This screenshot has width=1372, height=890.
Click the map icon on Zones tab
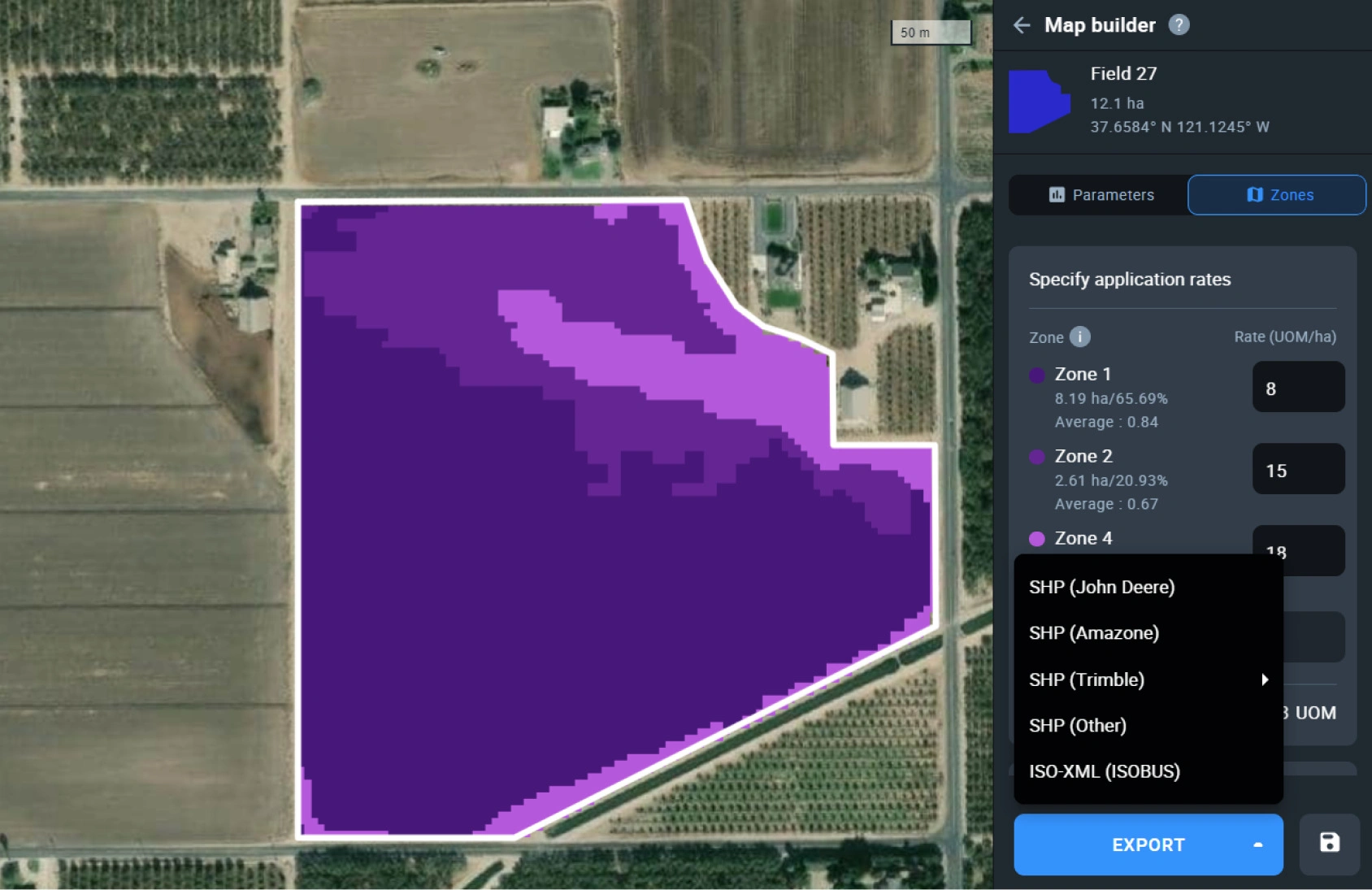(x=1255, y=195)
